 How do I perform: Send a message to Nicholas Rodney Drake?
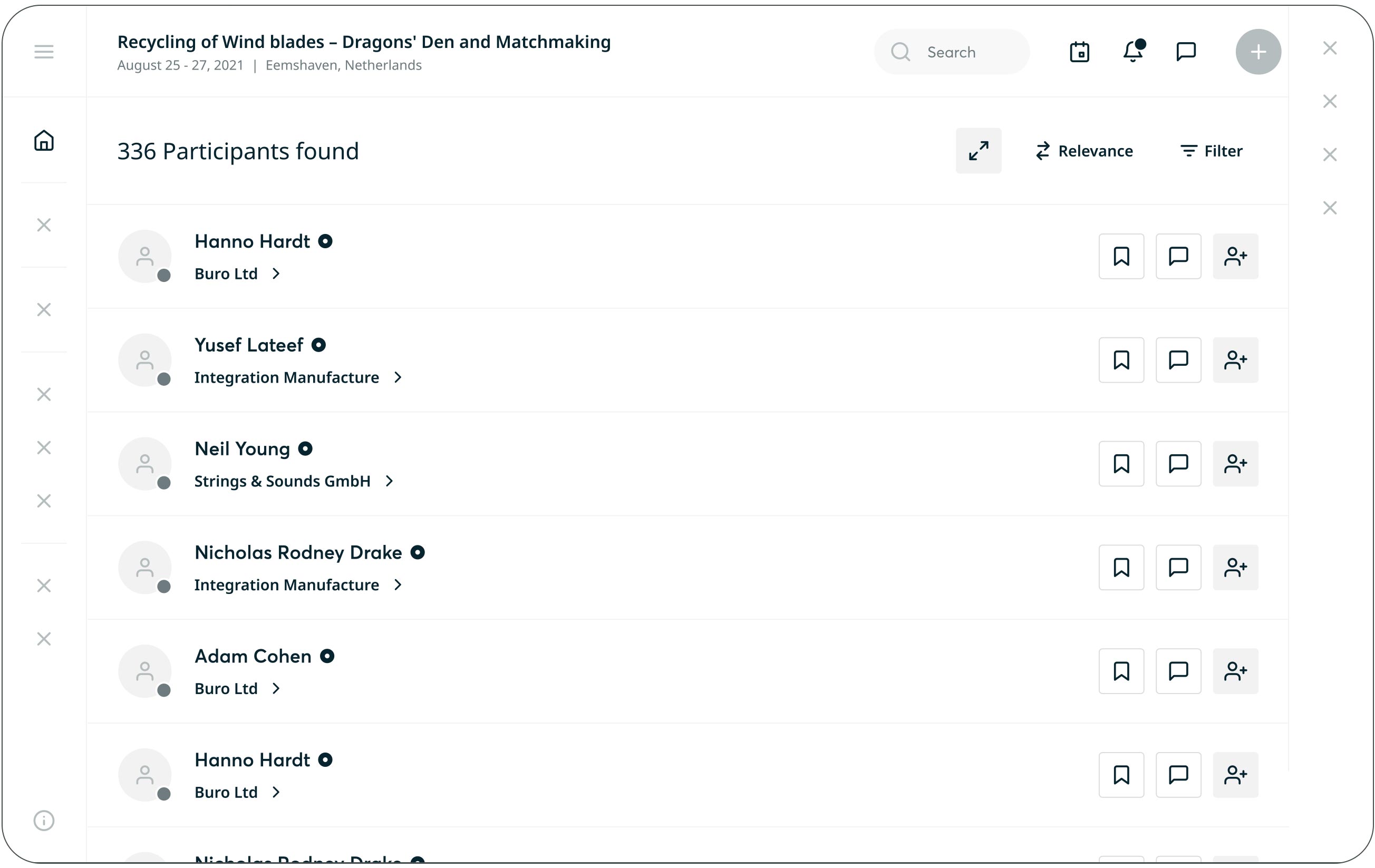pos(1178,567)
